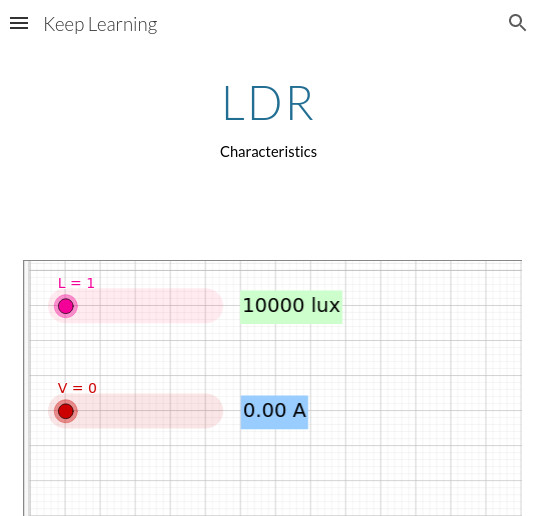The width and height of the screenshot is (534, 516).
Task: Click the L = 1 slider label
Action: click(x=76, y=283)
